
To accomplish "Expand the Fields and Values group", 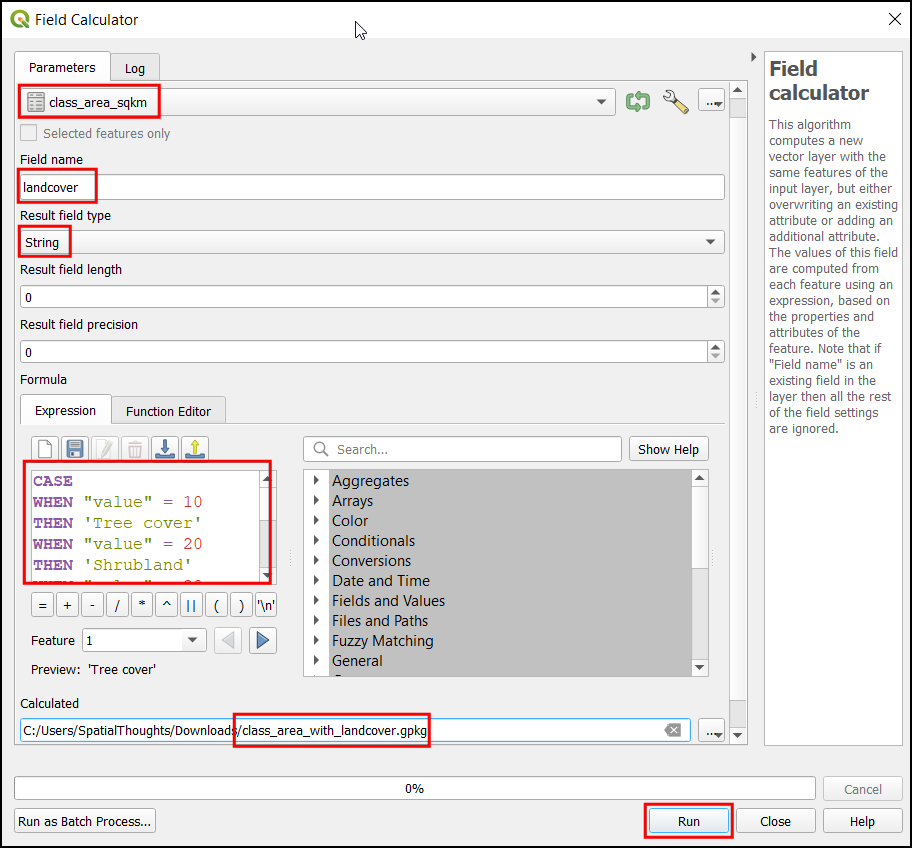I will coord(317,600).
